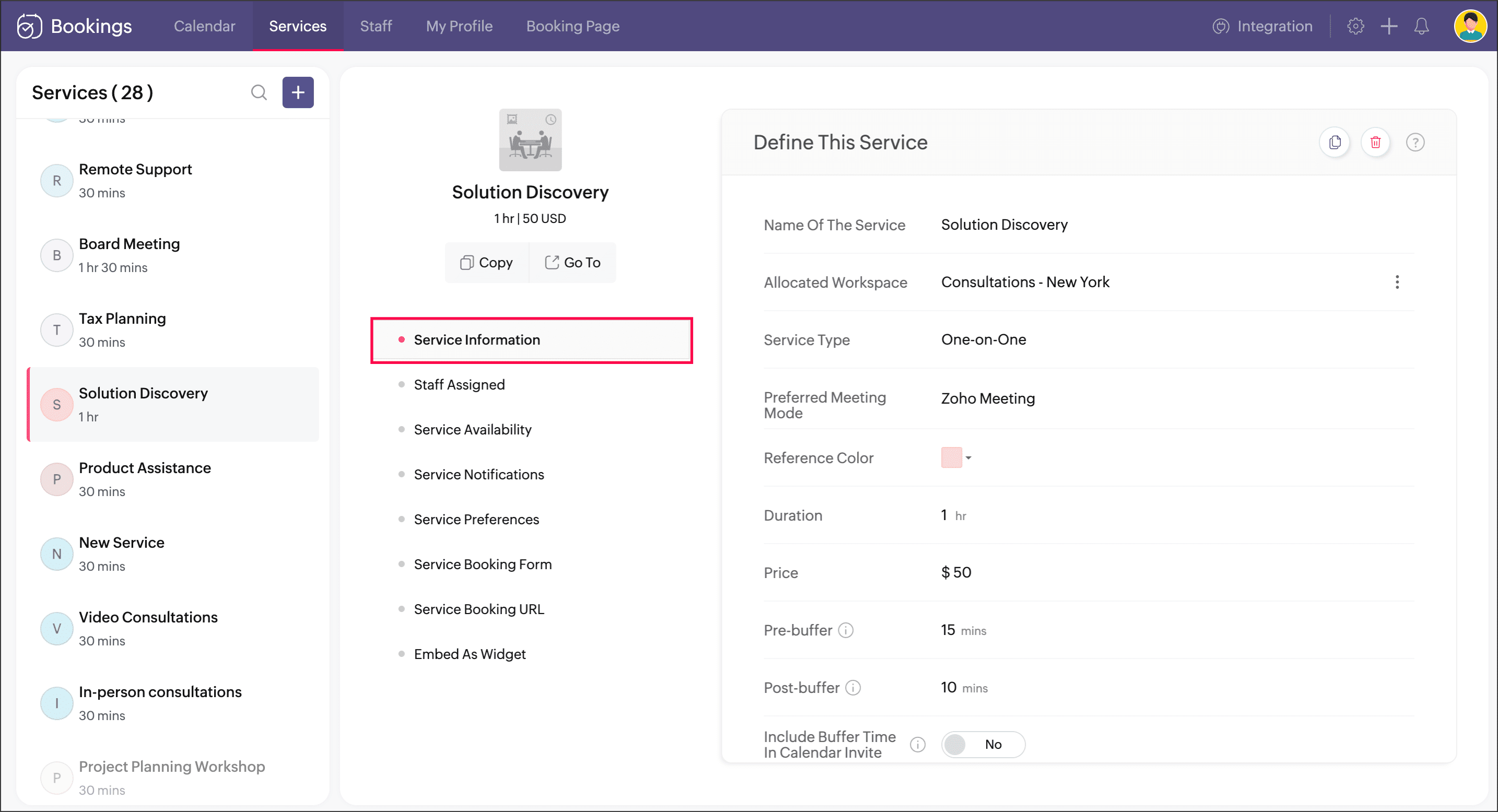Viewport: 1498px width, 812px height.
Task: Click the info icon for Include Buffer Time
Action: [918, 745]
